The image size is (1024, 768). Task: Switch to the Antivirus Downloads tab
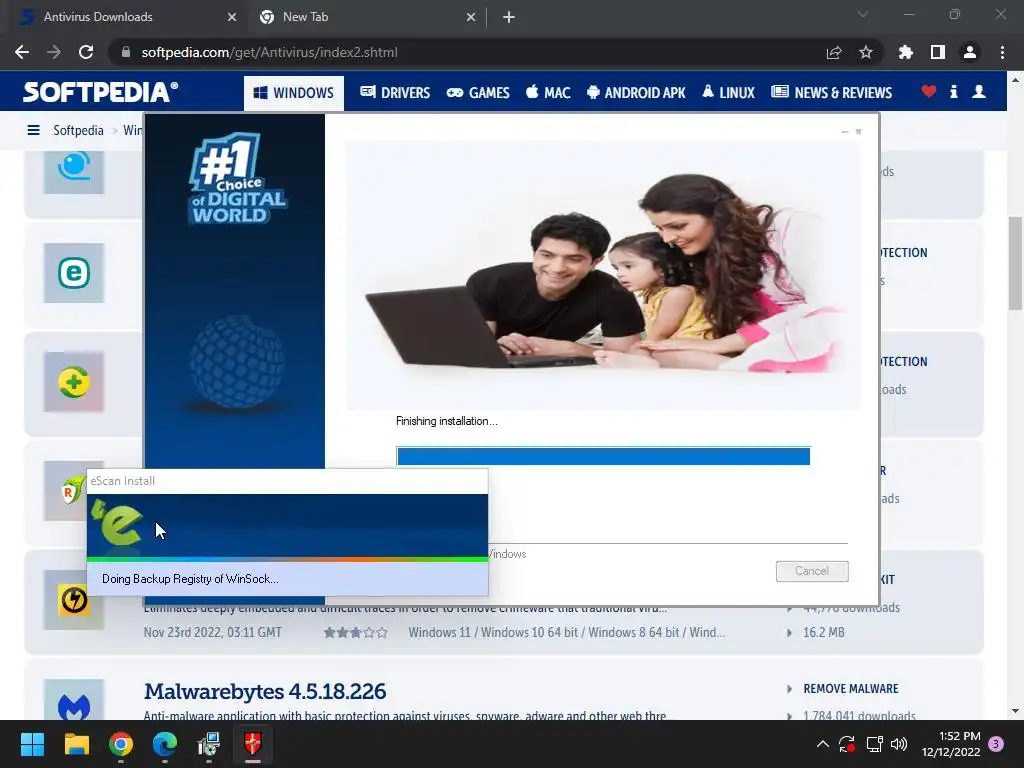[124, 18]
